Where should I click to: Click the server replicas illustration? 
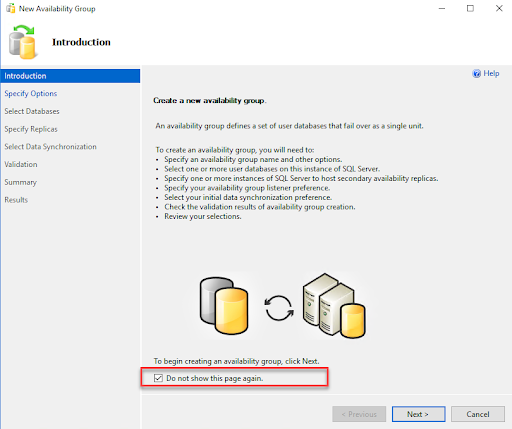coord(334,306)
